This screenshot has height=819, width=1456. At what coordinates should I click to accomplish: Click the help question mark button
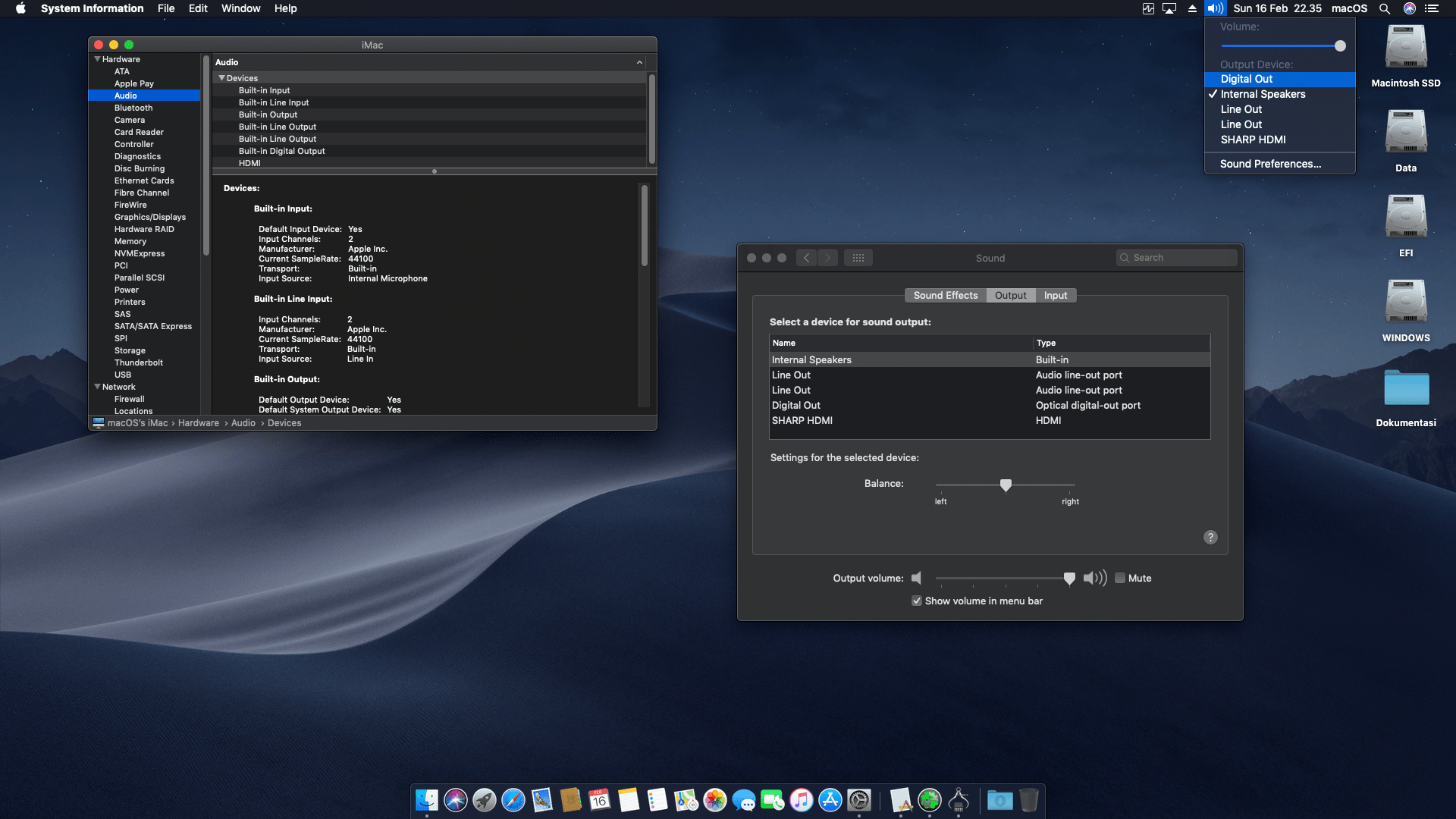(x=1210, y=537)
